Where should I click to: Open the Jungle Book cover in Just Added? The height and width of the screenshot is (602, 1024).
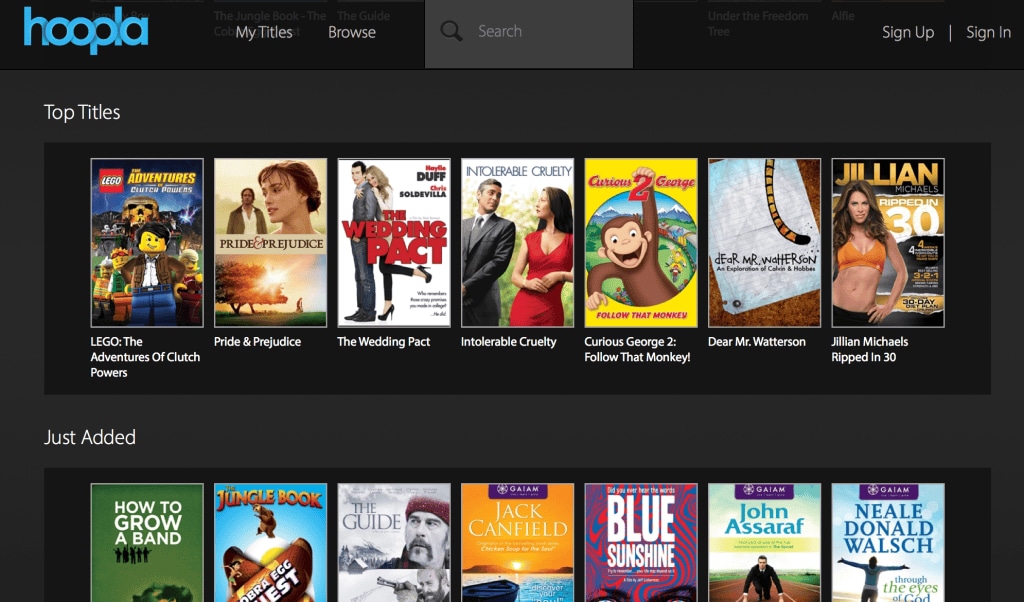click(x=270, y=543)
